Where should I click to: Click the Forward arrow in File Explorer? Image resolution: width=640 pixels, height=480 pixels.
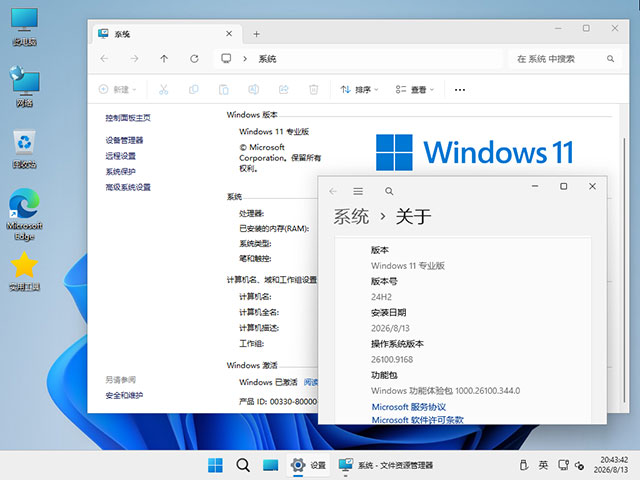point(134,59)
